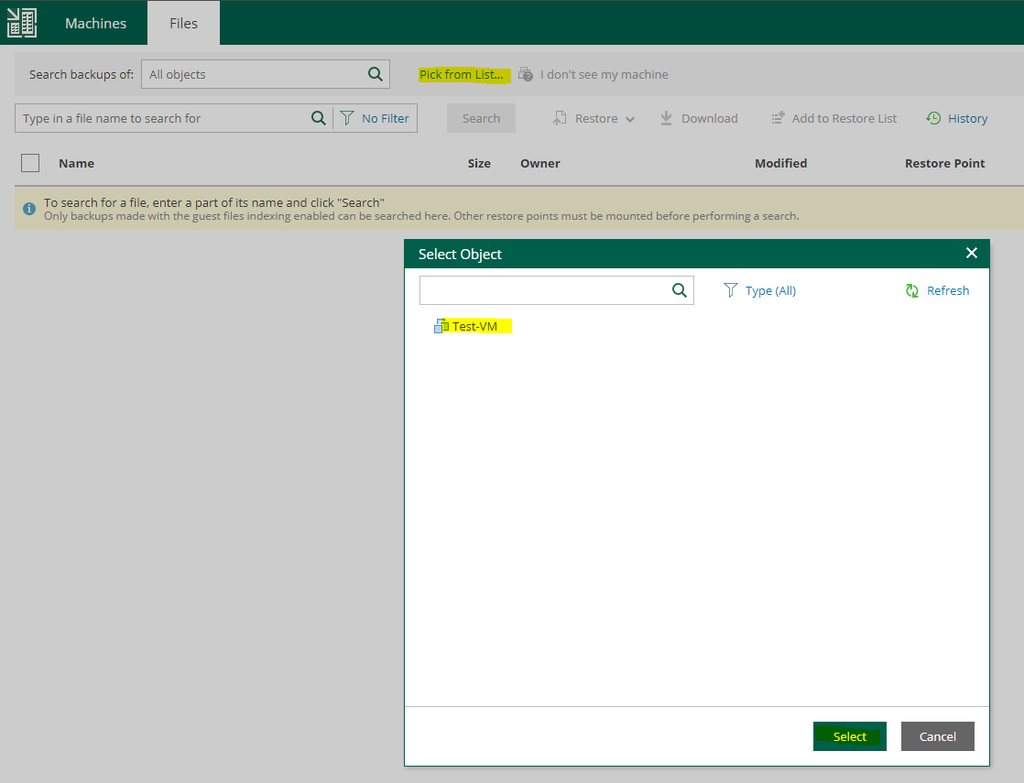Click the Veeam logo icon
The width and height of the screenshot is (1024, 783).
(x=22, y=23)
